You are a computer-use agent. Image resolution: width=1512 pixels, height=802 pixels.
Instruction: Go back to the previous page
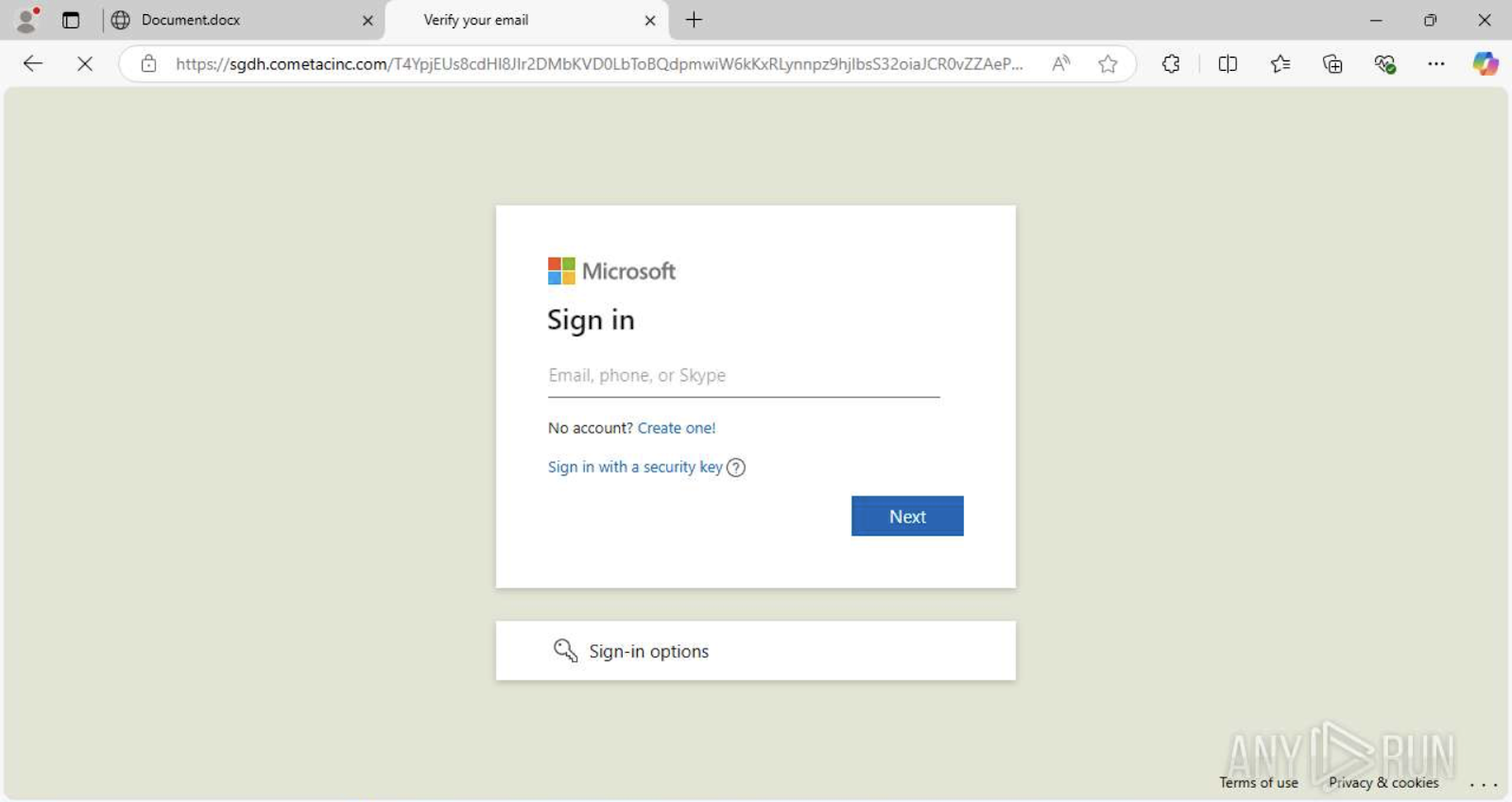pyautogui.click(x=33, y=63)
